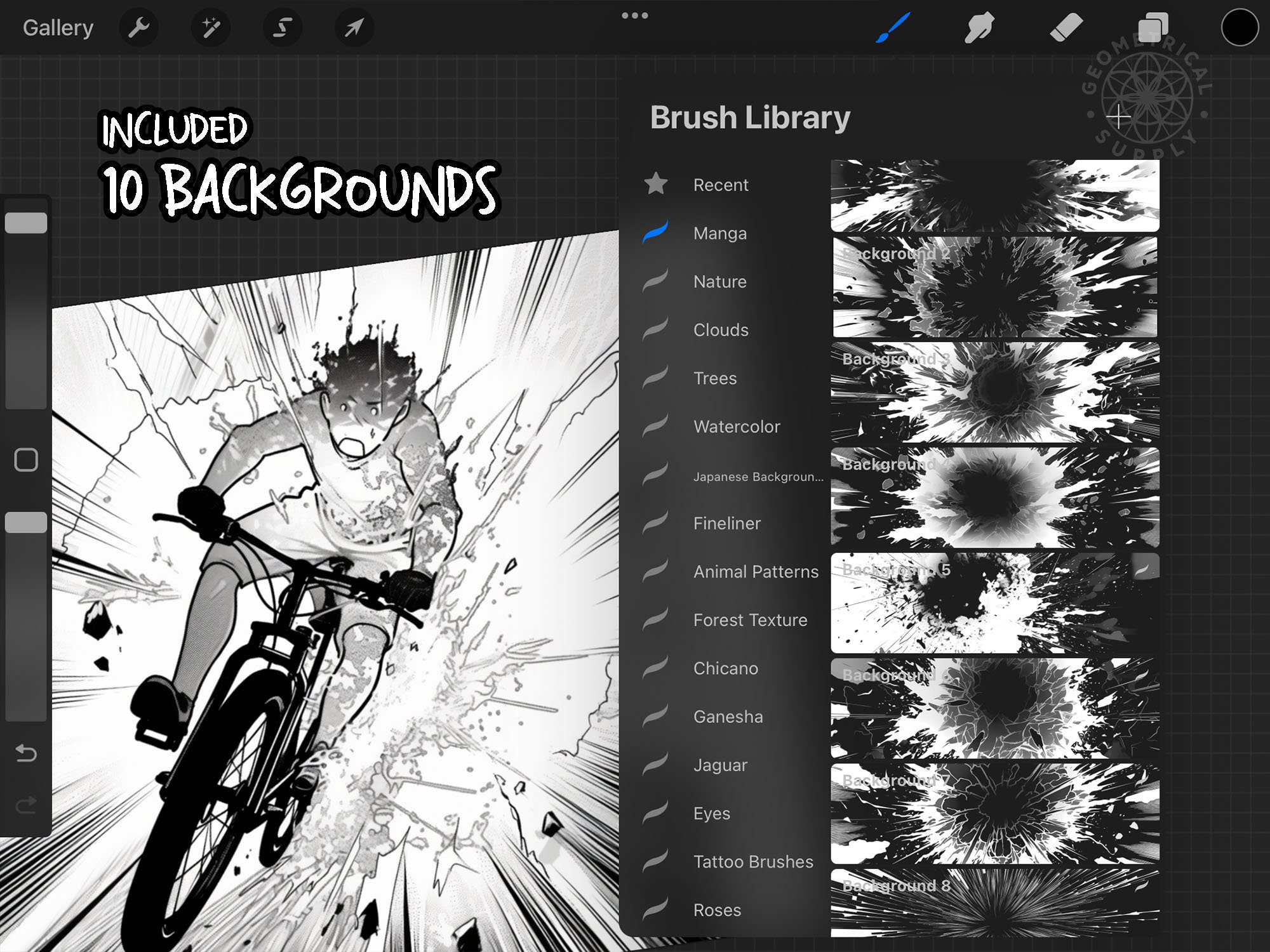Open the Layers panel
1270x952 pixels.
click(x=1153, y=28)
